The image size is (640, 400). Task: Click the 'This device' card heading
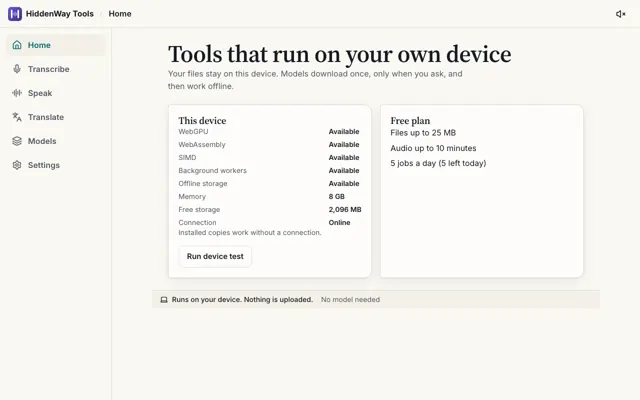[x=202, y=121]
